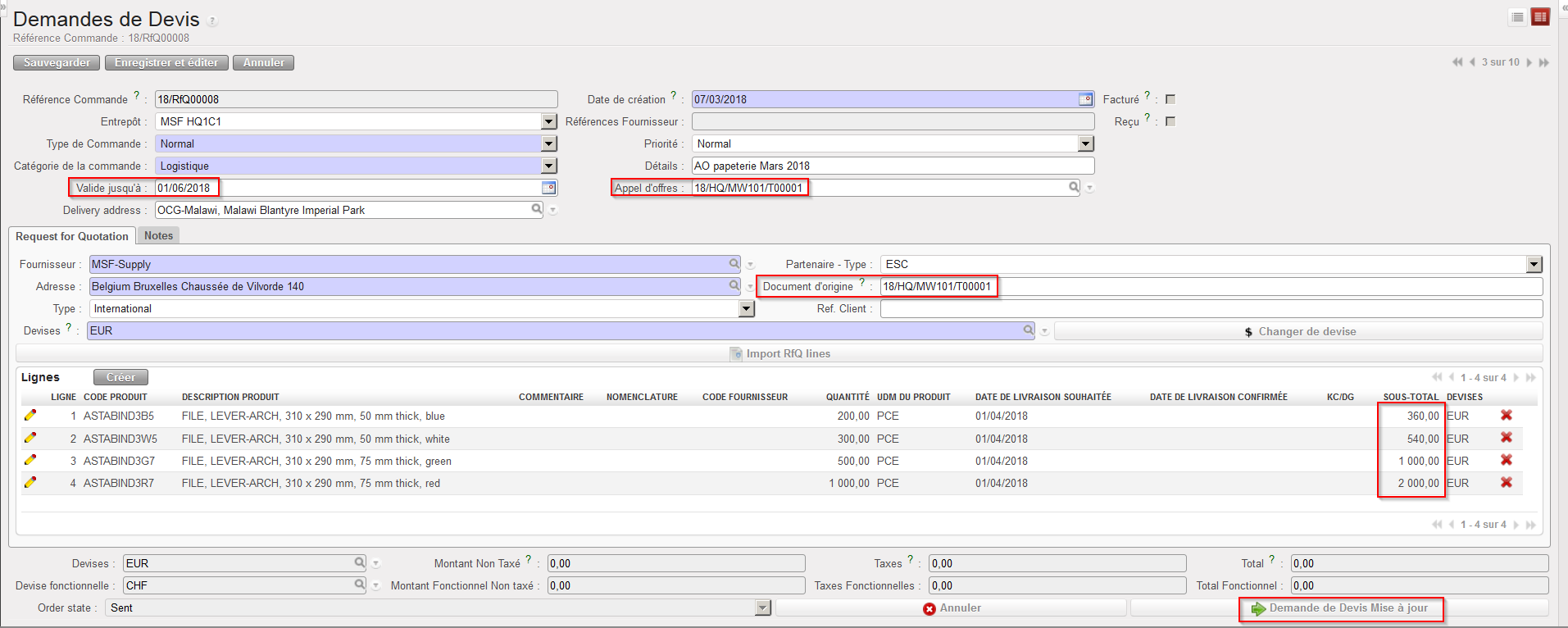Click the Import RfQ lines button
1568x628 pixels.
coord(779,353)
